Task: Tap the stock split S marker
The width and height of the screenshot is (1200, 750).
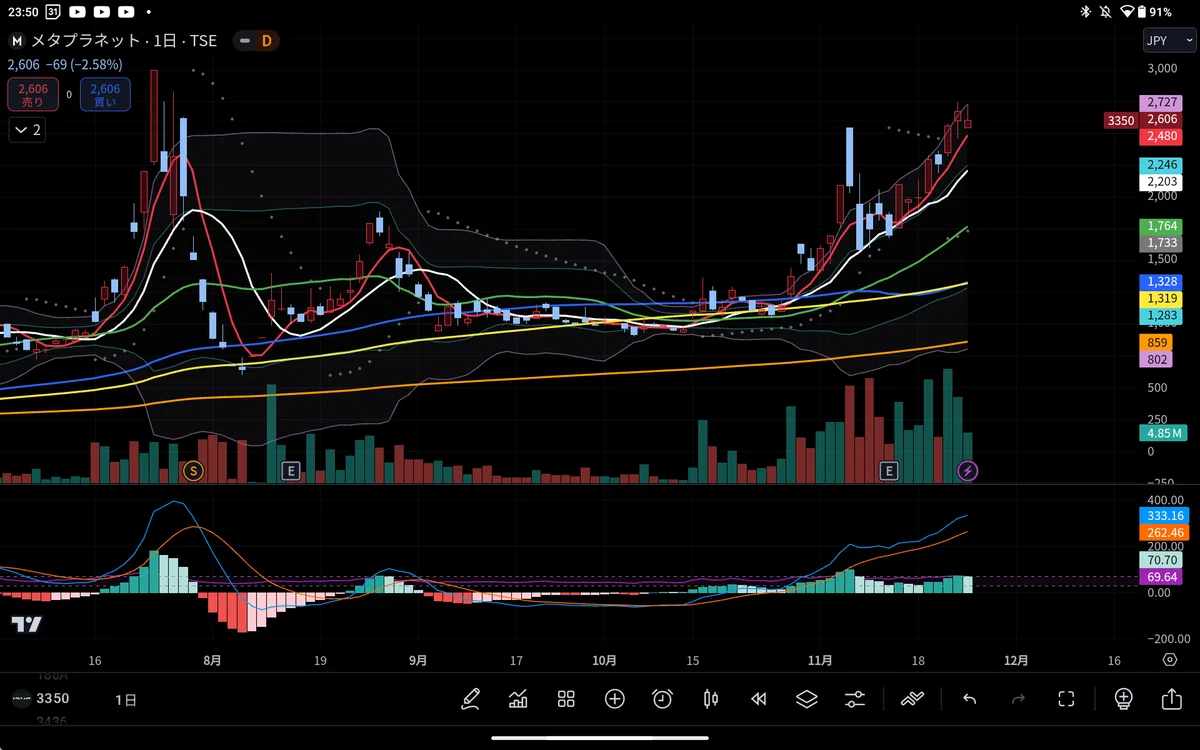Action: 193,470
